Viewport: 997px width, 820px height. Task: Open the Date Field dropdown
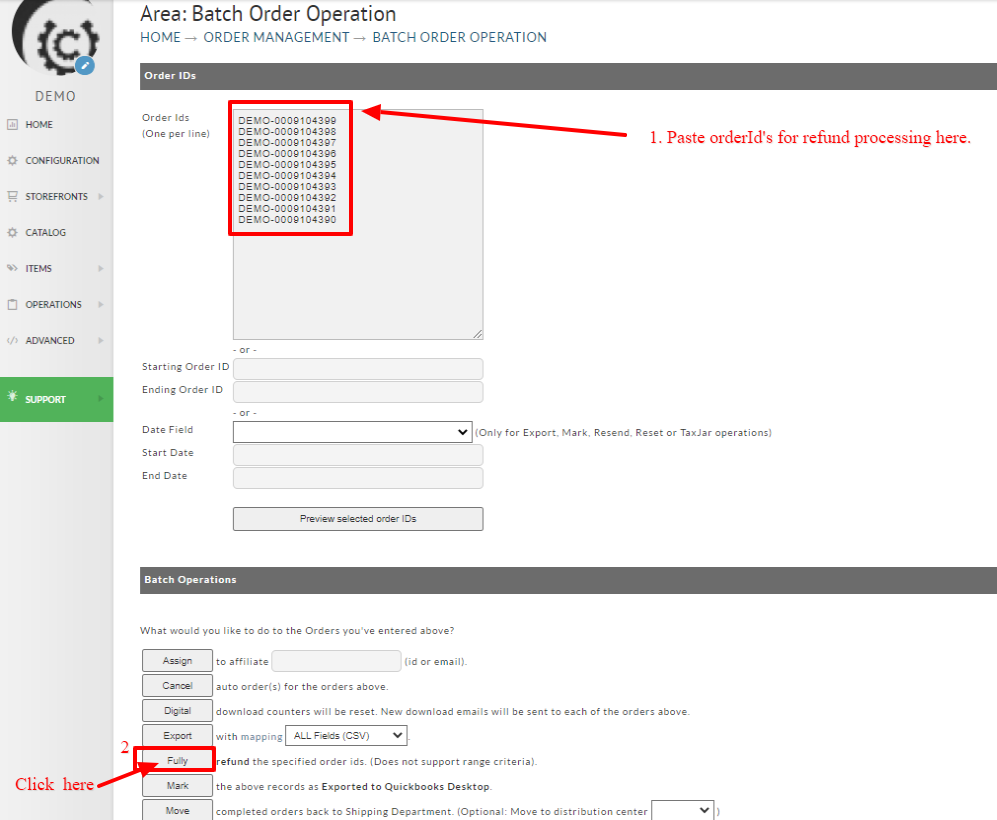(352, 432)
